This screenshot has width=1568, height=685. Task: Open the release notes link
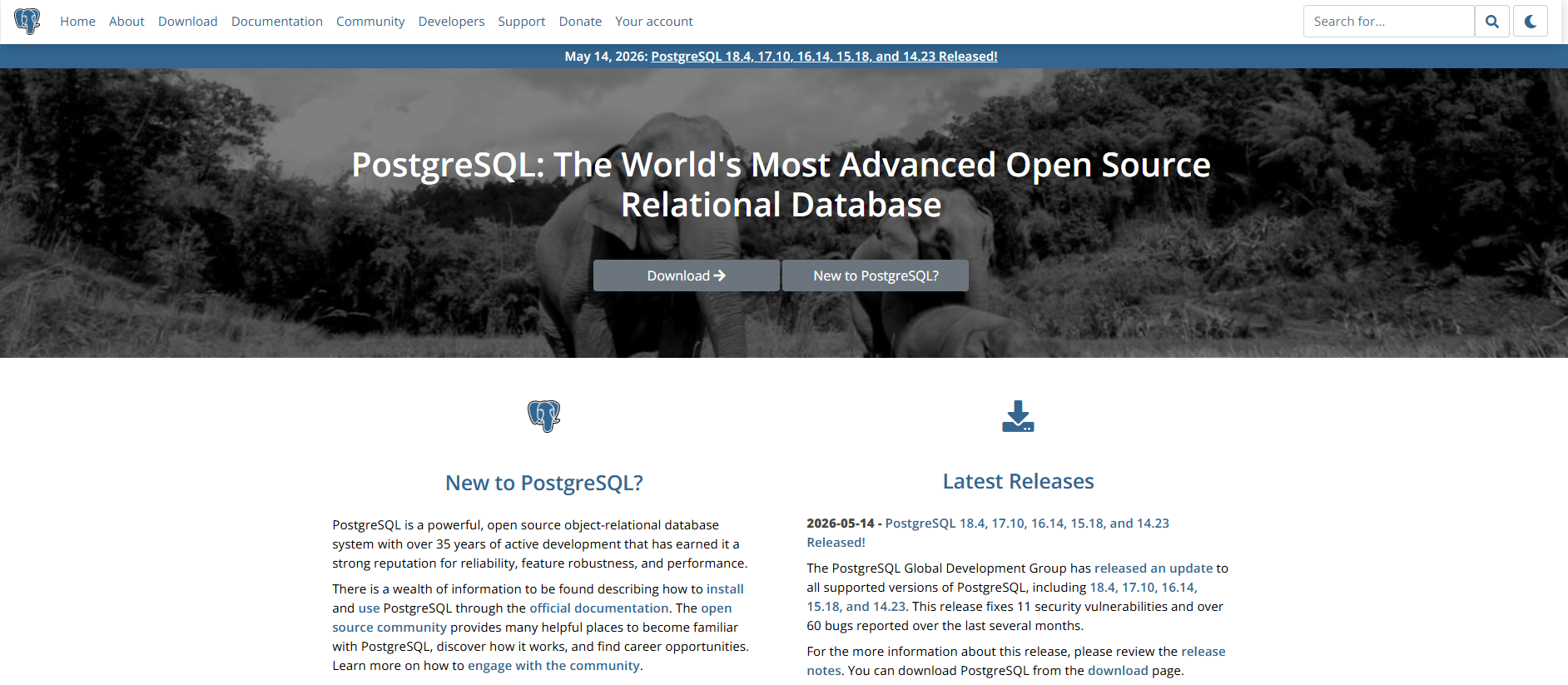(x=1016, y=661)
